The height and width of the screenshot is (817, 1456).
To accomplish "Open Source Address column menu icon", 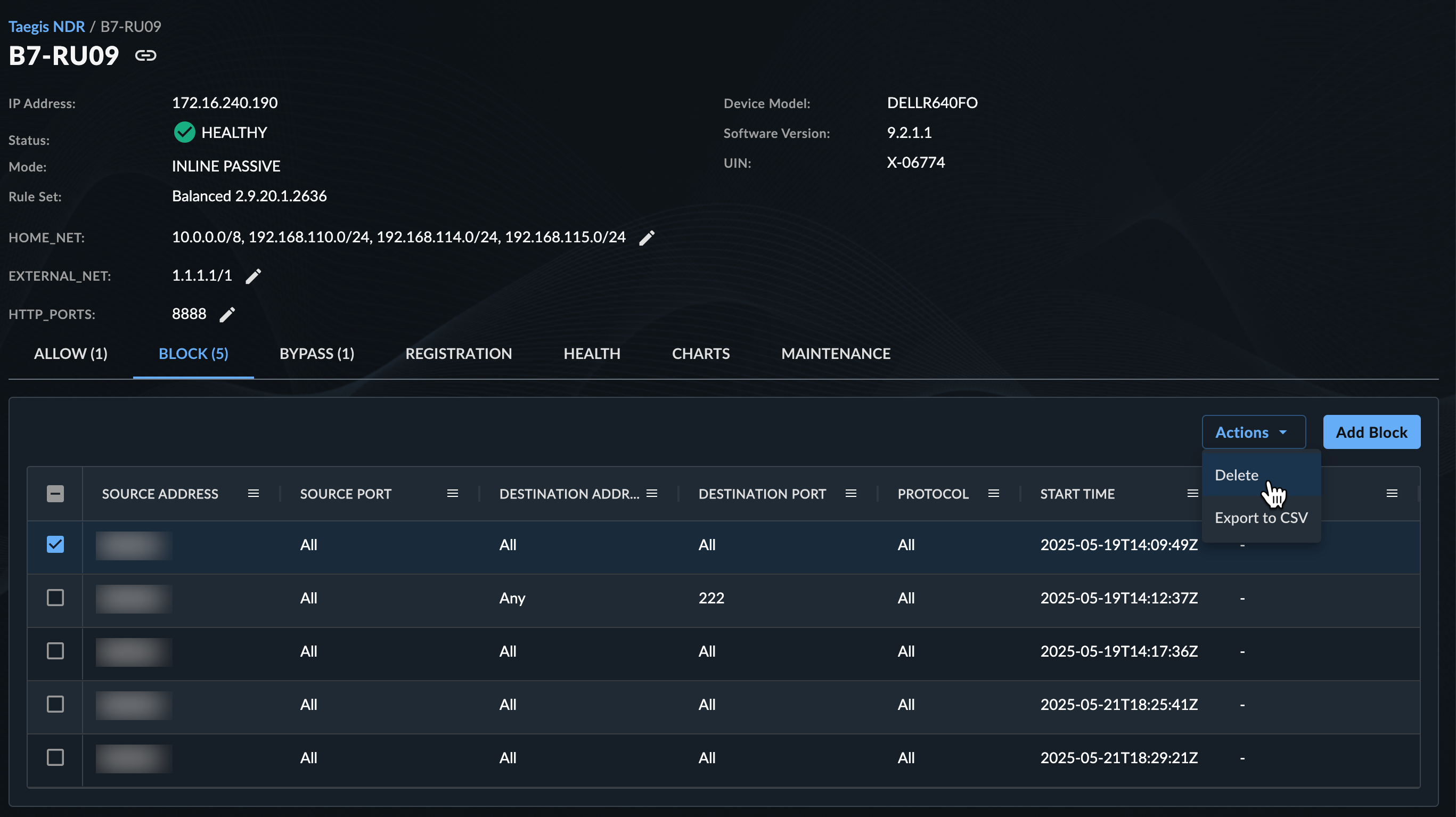I will pyautogui.click(x=253, y=494).
